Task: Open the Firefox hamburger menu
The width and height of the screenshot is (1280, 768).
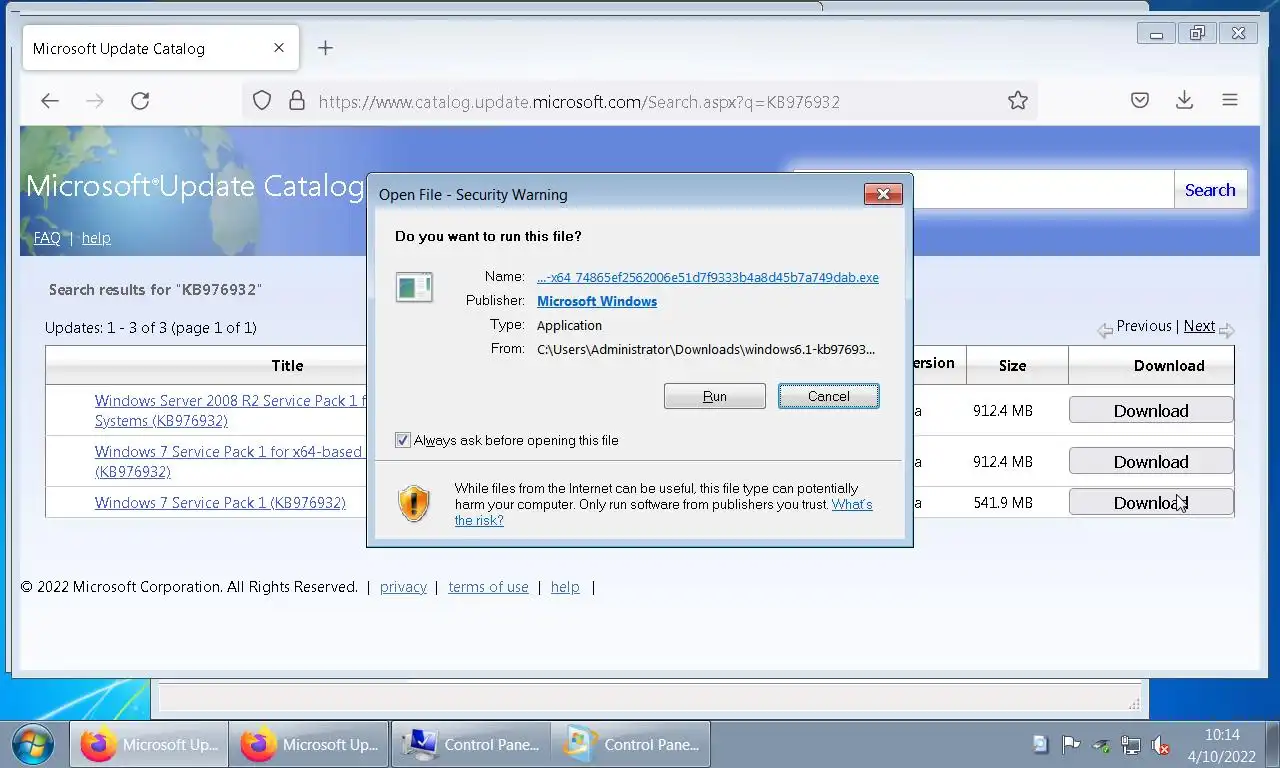Action: click(x=1230, y=100)
